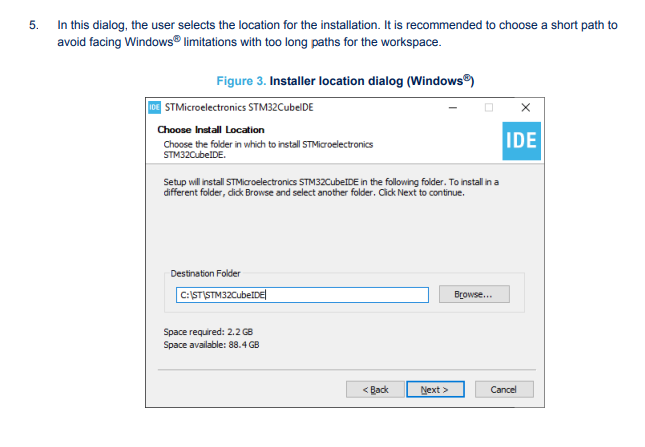
Task: Click the Choose Install Location heading
Action: click(211, 130)
